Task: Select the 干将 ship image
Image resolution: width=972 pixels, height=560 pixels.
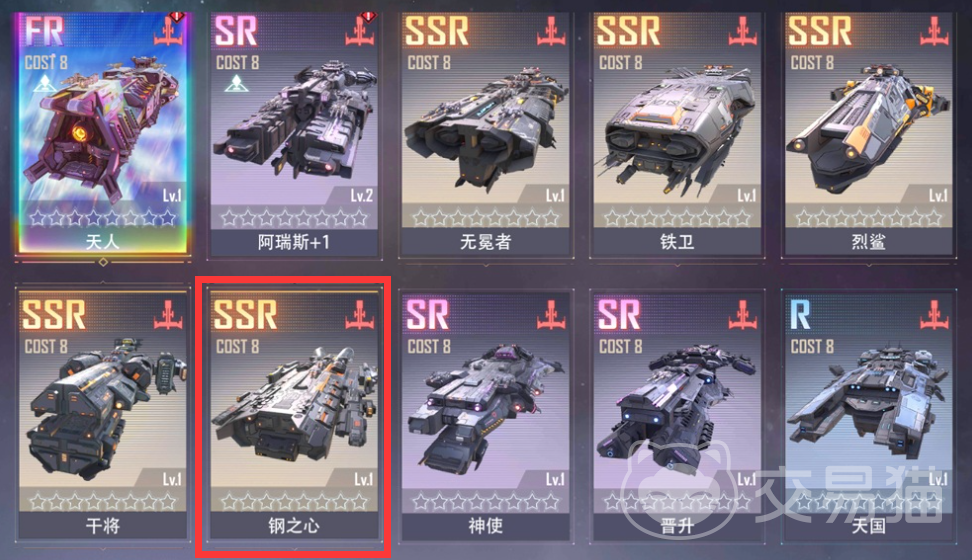Action: click(x=103, y=406)
